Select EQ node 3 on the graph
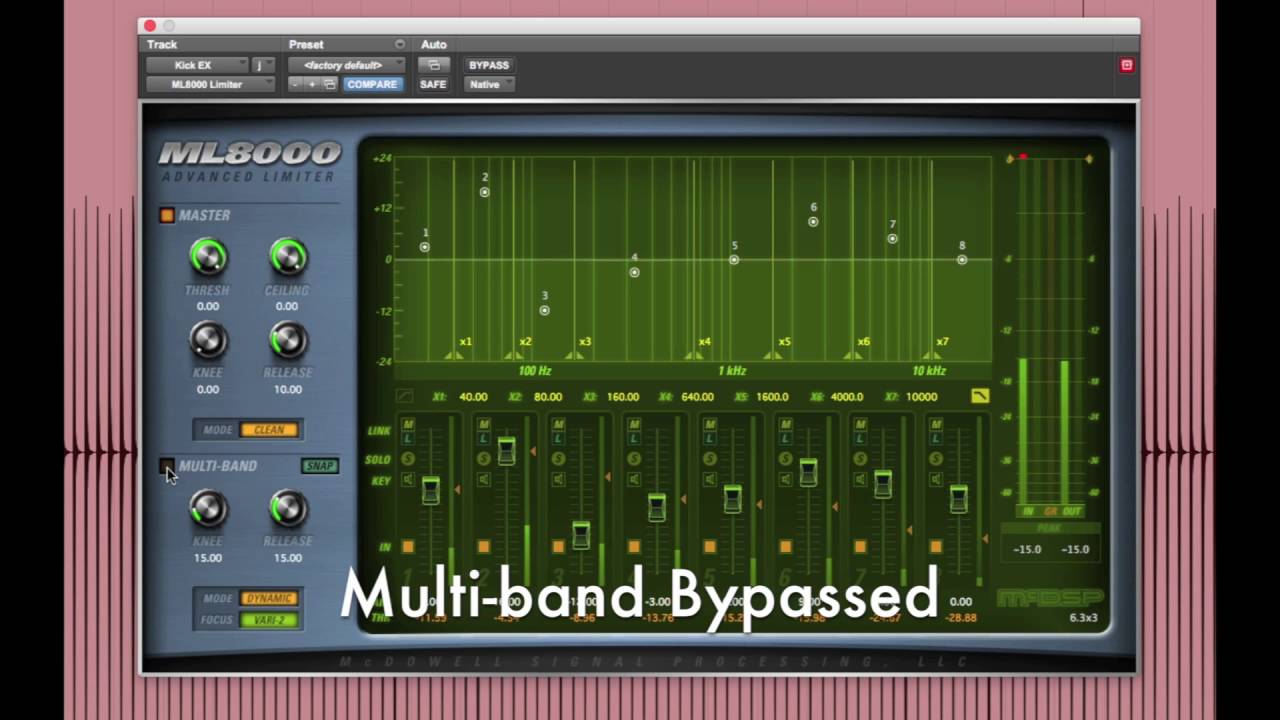The image size is (1280, 720). [545, 310]
